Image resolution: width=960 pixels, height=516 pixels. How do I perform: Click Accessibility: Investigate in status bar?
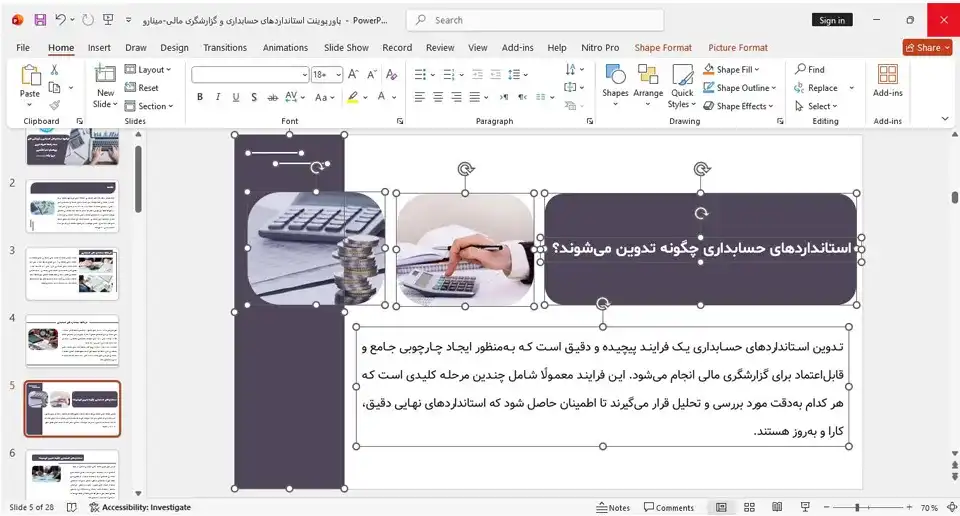click(140, 507)
